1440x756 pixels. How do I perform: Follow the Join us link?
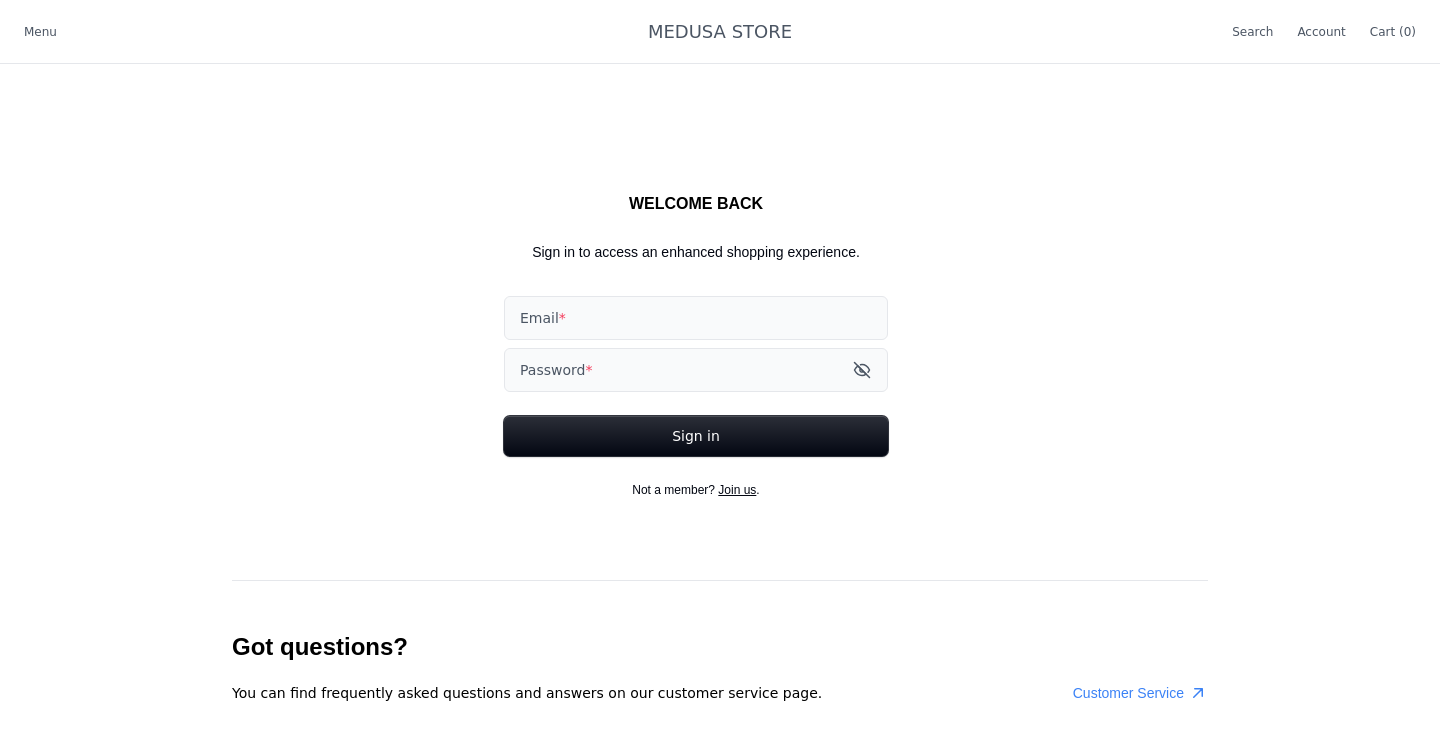[737, 490]
